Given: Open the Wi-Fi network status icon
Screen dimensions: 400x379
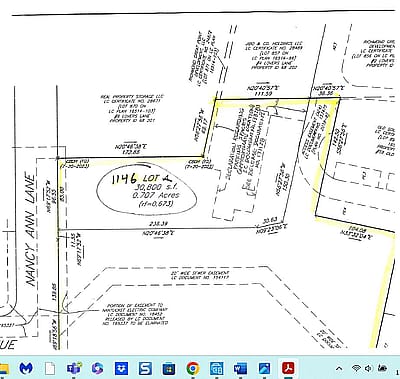Looking at the screenshot, I should pyautogui.click(x=356, y=368).
